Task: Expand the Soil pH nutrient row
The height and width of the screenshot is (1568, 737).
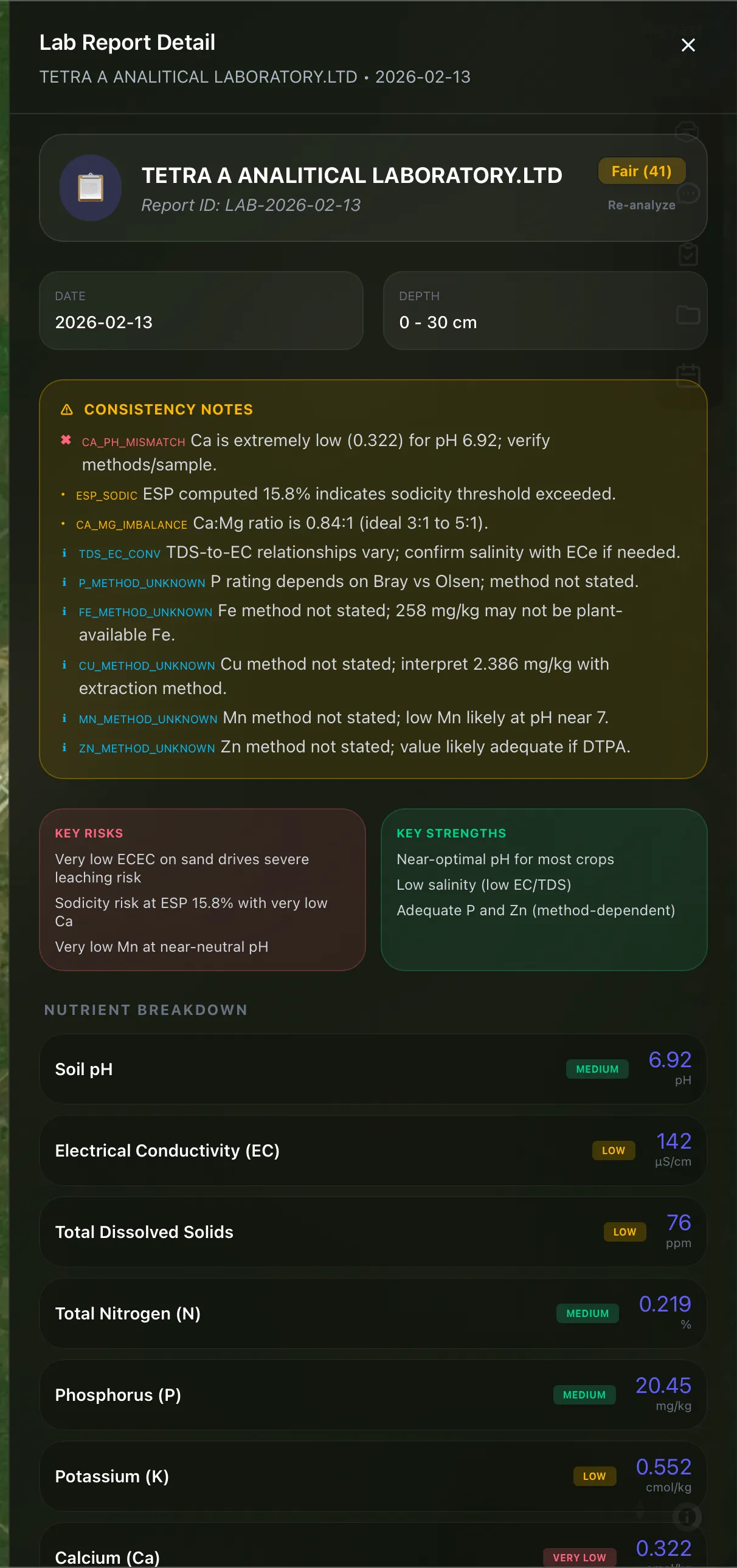Action: pos(373,1069)
